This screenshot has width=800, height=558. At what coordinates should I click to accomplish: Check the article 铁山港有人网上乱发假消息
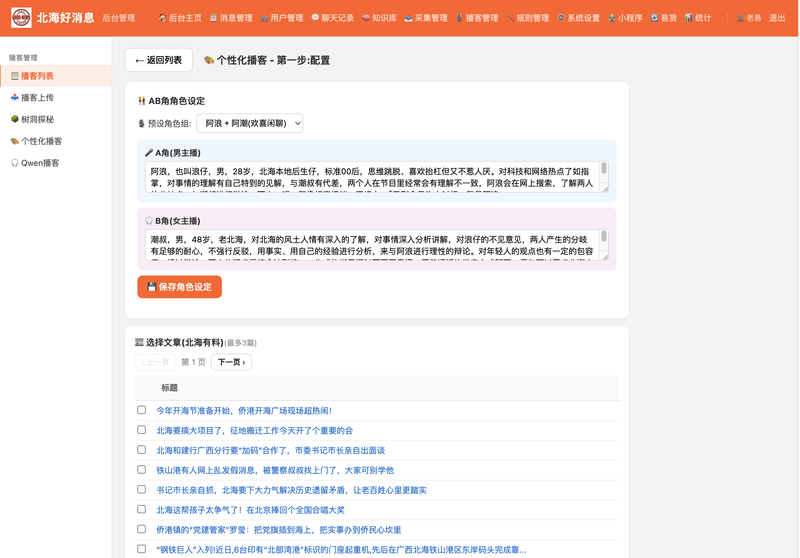pyautogui.click(x=142, y=469)
